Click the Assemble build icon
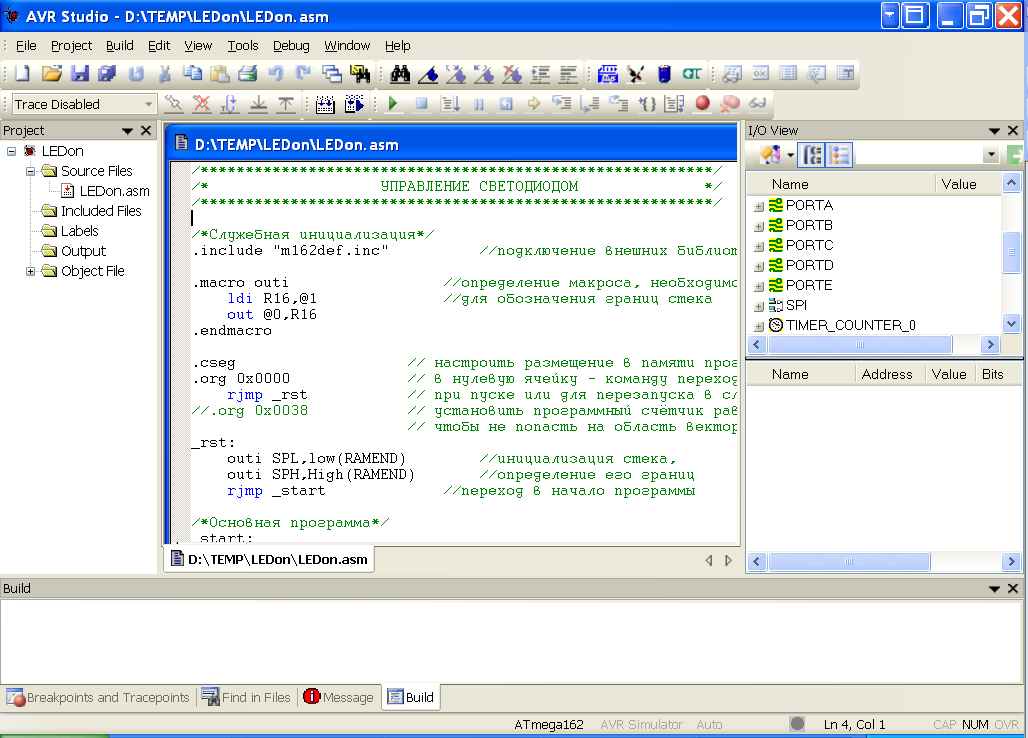 pos(325,104)
